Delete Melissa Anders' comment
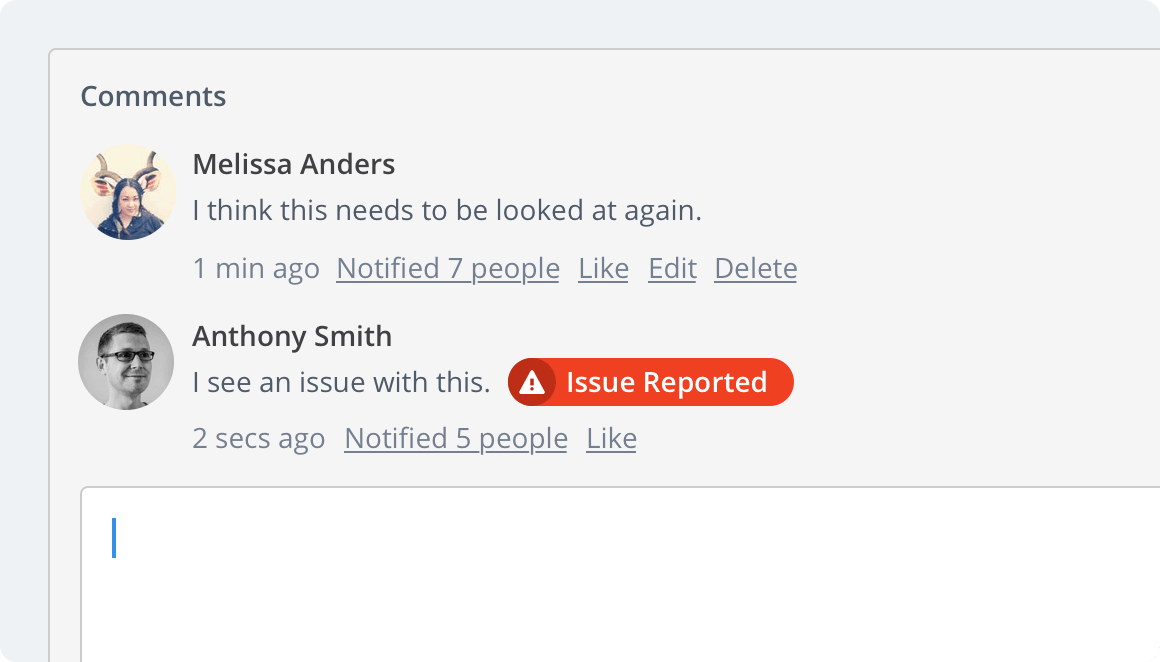This screenshot has height=662, width=1160. pyautogui.click(x=755, y=268)
